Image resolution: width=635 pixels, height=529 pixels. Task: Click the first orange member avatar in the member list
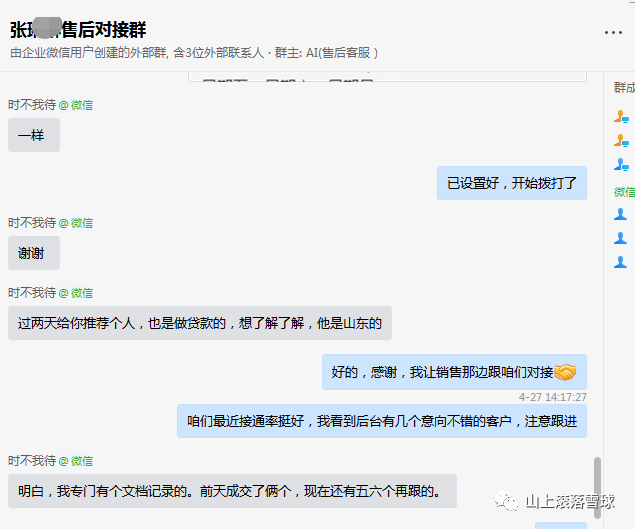pyautogui.click(x=621, y=117)
